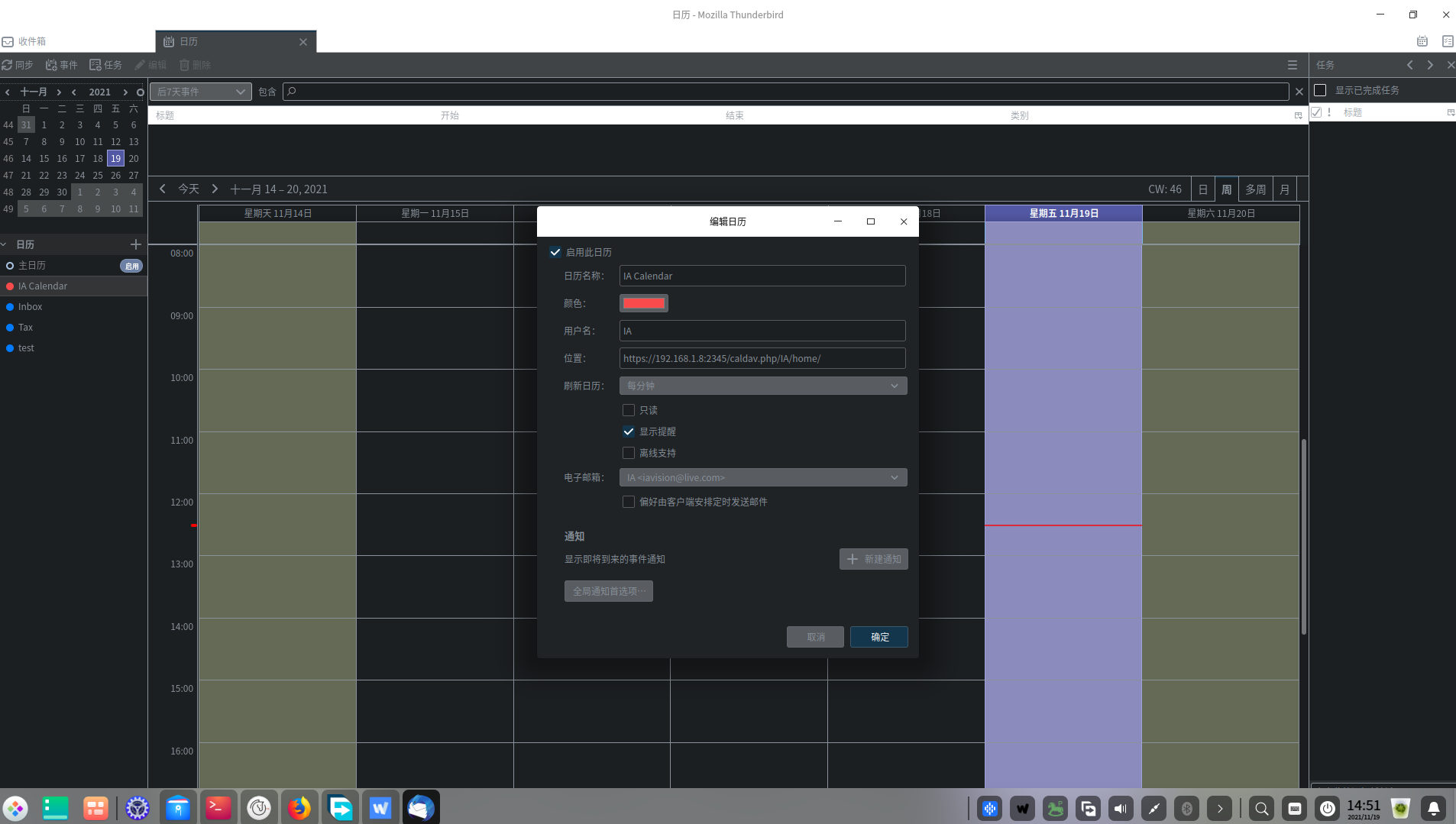Open Firefox from the taskbar
The height and width of the screenshot is (824, 1456).
(299, 807)
